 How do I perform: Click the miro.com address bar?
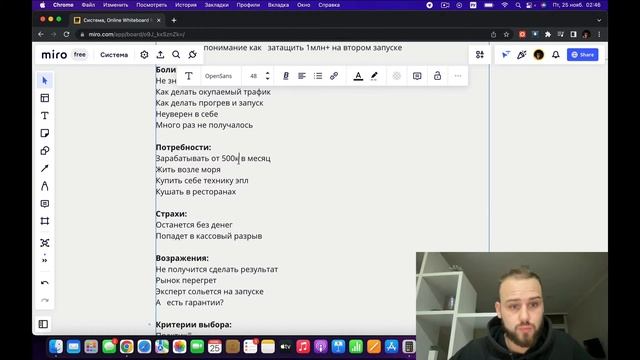click(282, 34)
